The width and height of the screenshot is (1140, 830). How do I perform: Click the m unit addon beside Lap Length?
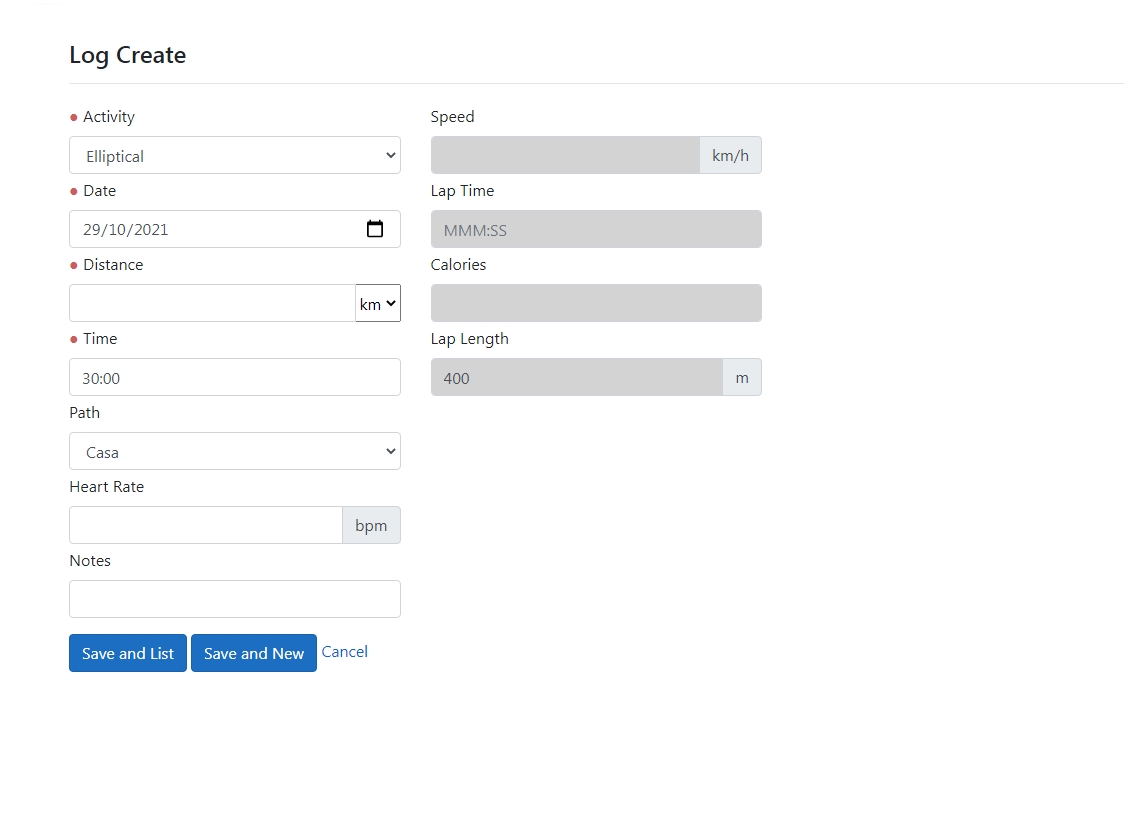(742, 378)
